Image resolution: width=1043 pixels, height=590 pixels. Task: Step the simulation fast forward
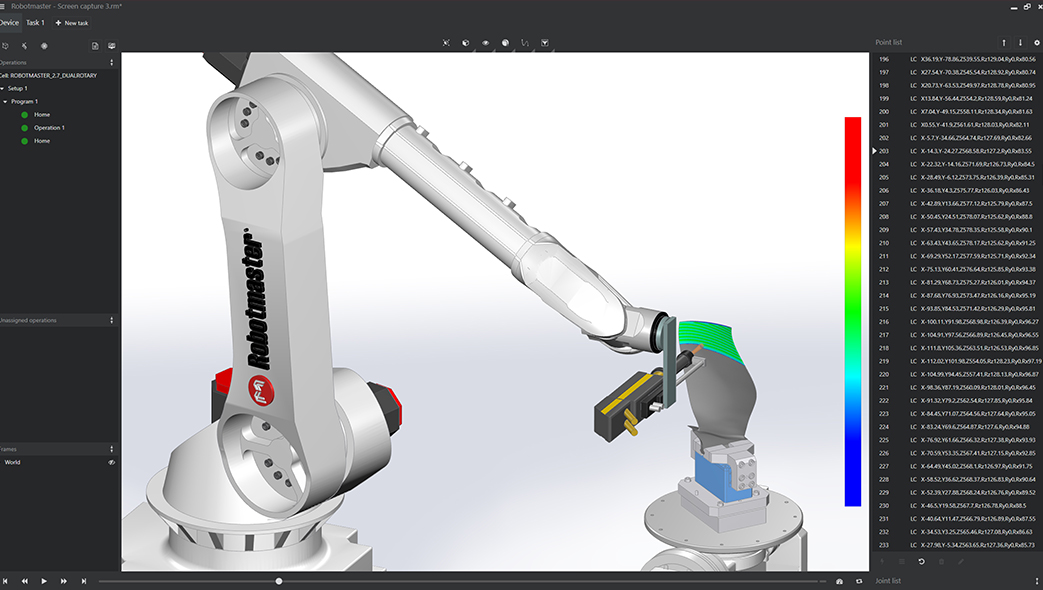point(64,581)
